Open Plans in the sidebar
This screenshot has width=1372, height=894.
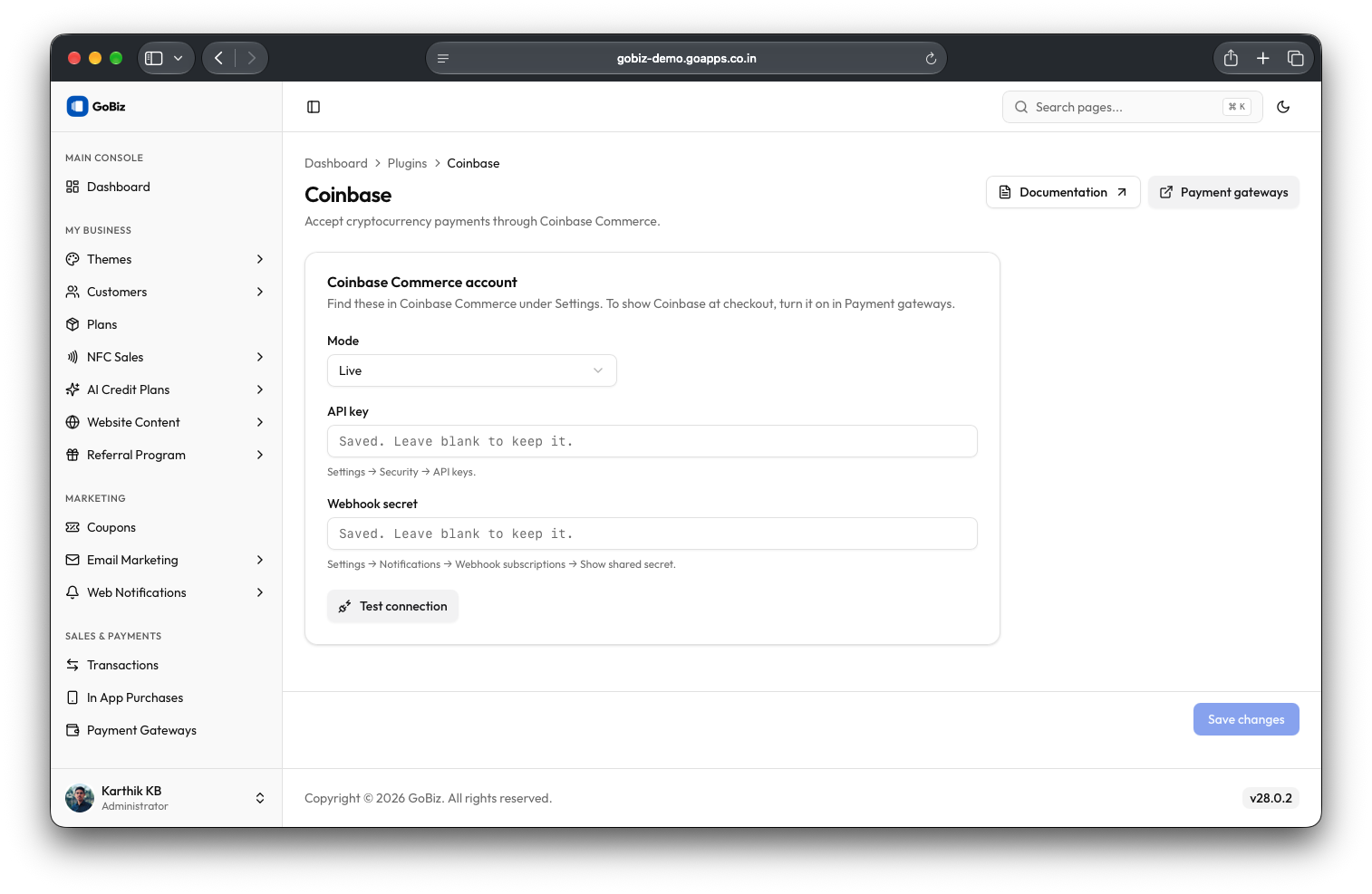[166, 324]
